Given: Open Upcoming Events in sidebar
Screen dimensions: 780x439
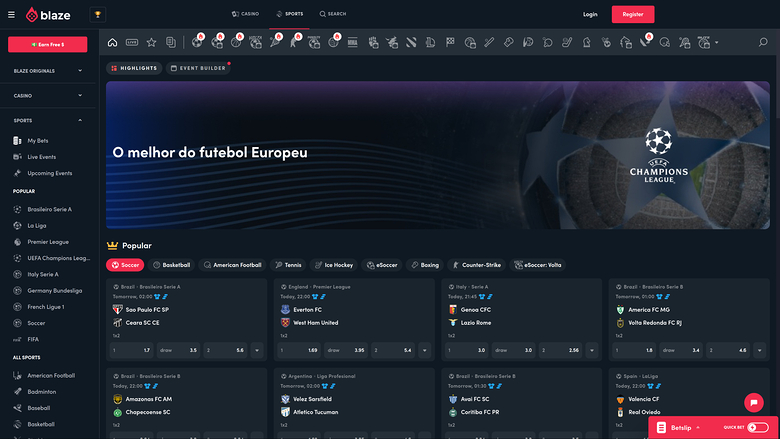Looking at the screenshot, I should click(x=49, y=173).
